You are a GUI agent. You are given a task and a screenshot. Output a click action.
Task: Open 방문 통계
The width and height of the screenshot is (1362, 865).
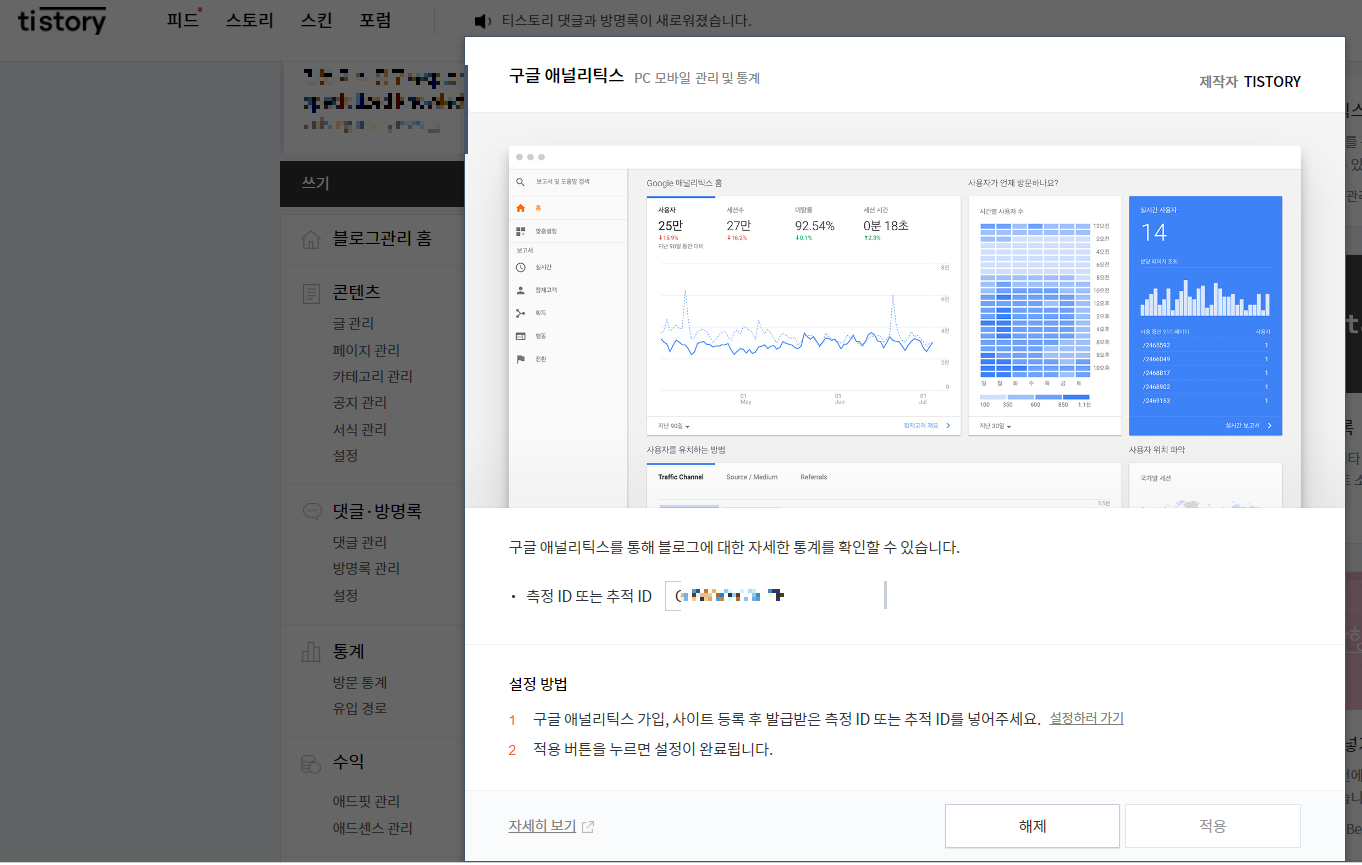[x=360, y=683]
